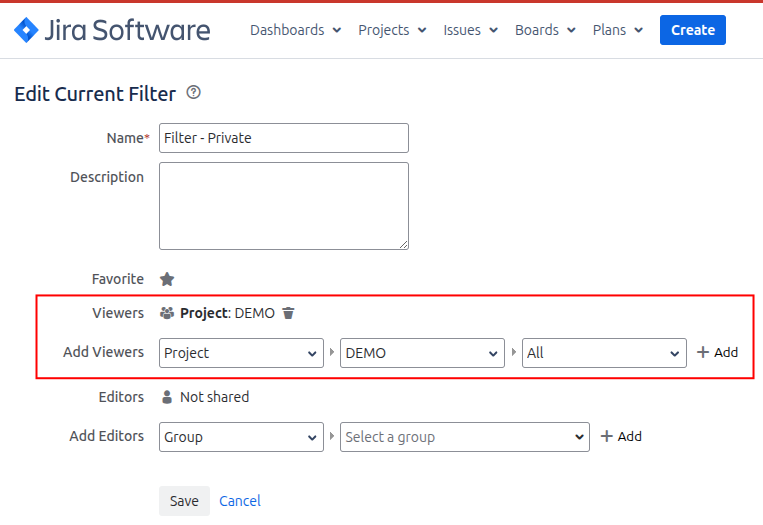Delete the Project: DEMO viewer with trash icon

click(x=289, y=313)
